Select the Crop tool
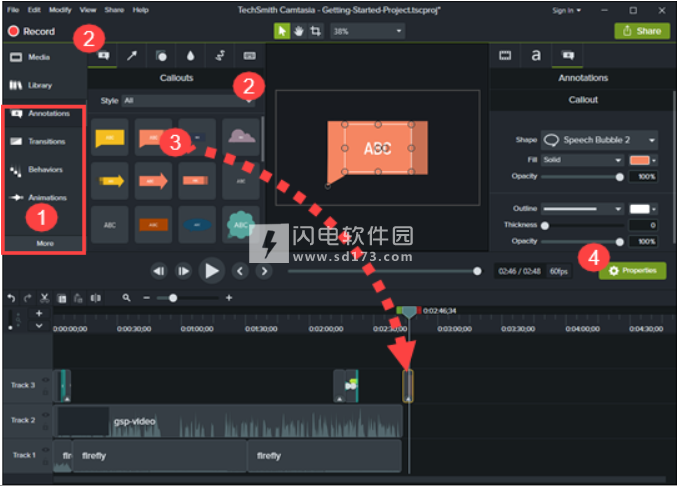The image size is (677, 486). (x=316, y=31)
